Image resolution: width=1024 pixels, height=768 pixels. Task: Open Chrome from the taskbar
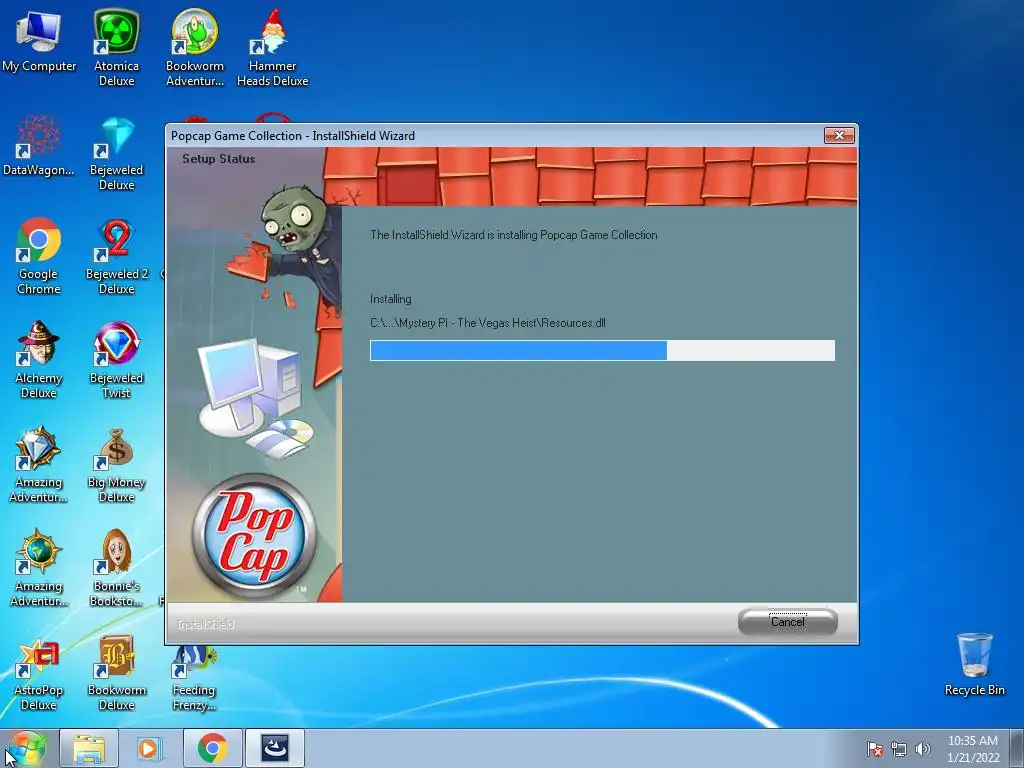212,748
